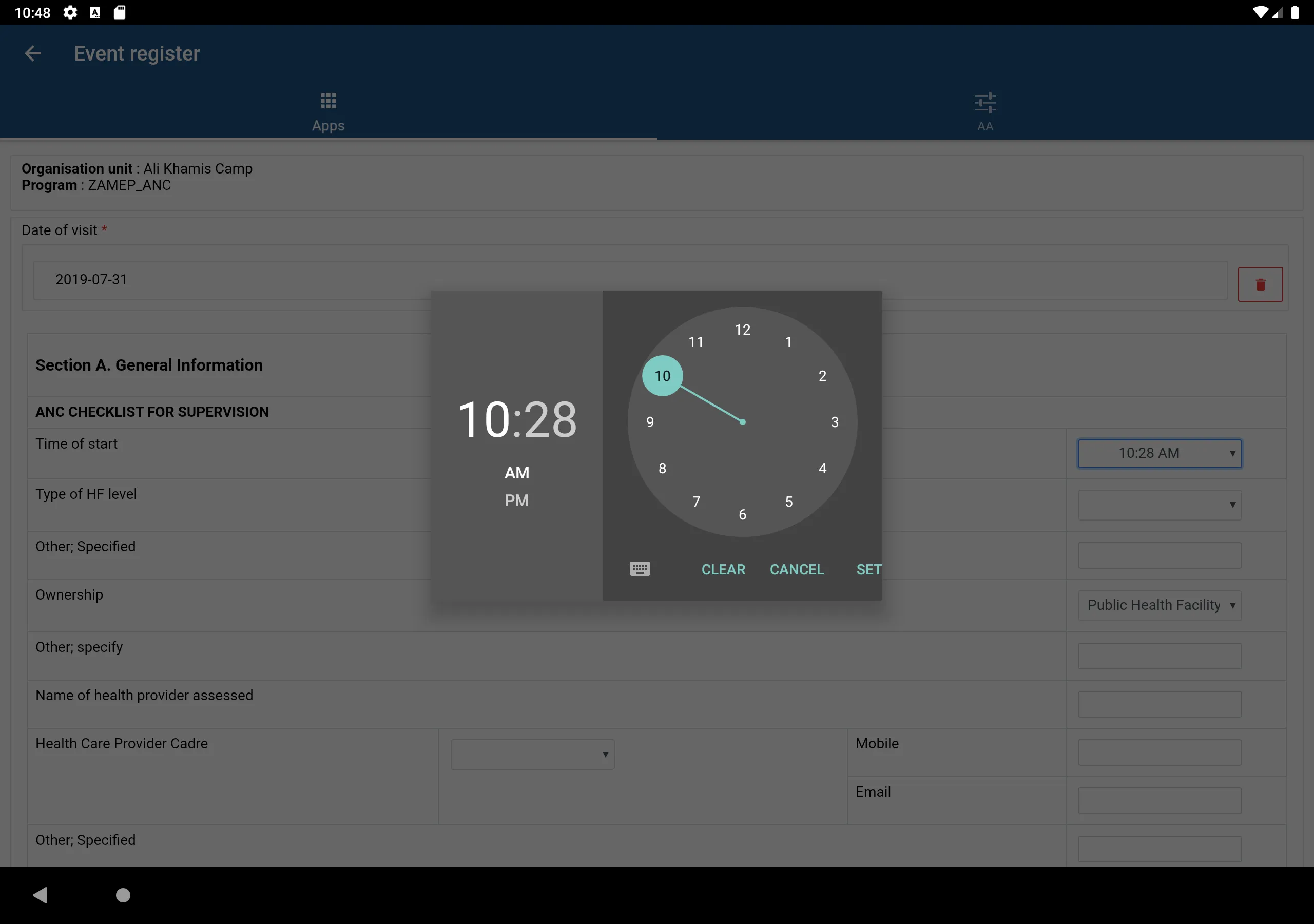Tap the back arrow beside Event register
1314x924 pixels.
(33, 53)
